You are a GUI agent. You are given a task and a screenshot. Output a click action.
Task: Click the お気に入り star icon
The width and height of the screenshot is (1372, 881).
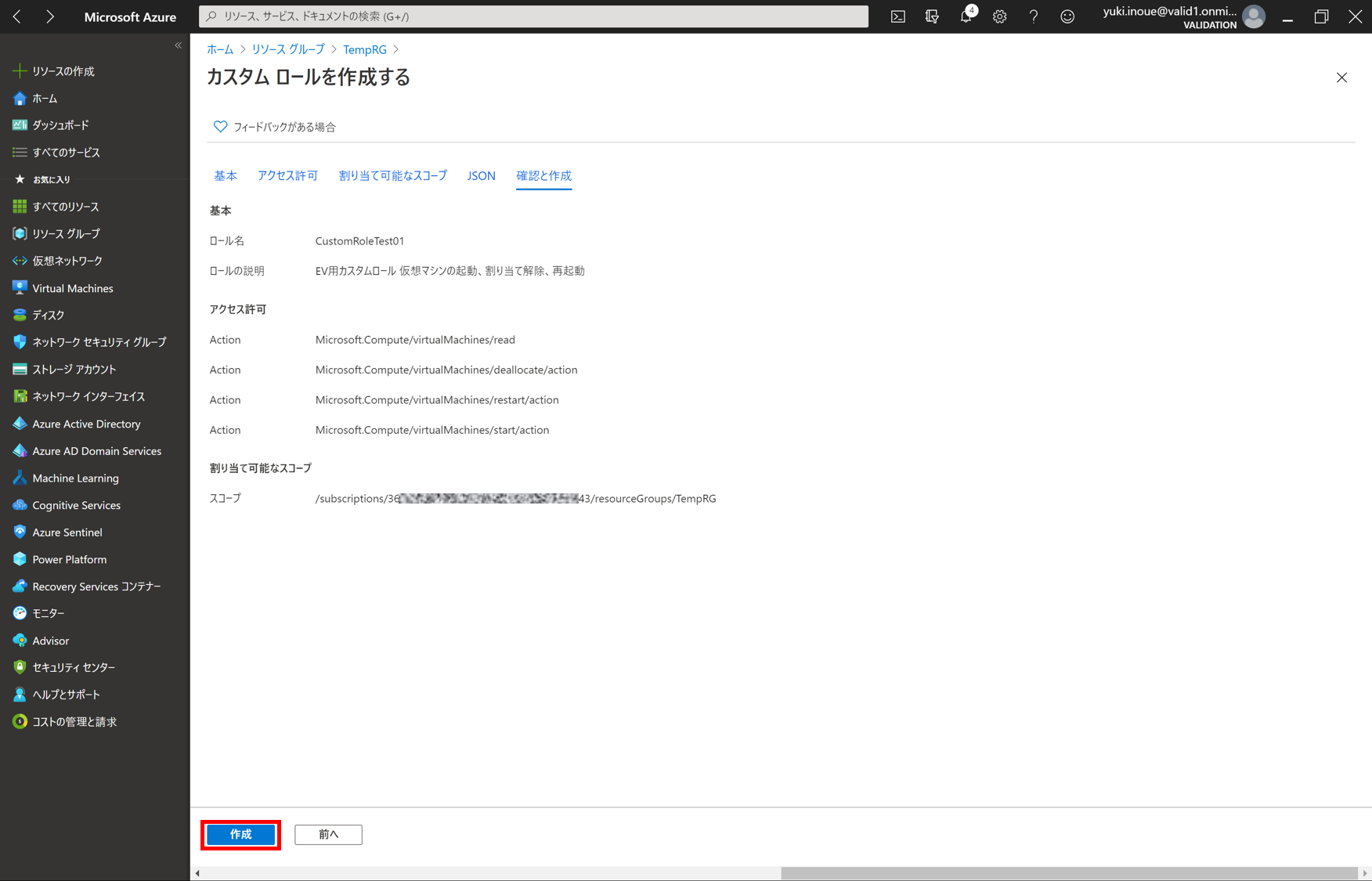(20, 179)
